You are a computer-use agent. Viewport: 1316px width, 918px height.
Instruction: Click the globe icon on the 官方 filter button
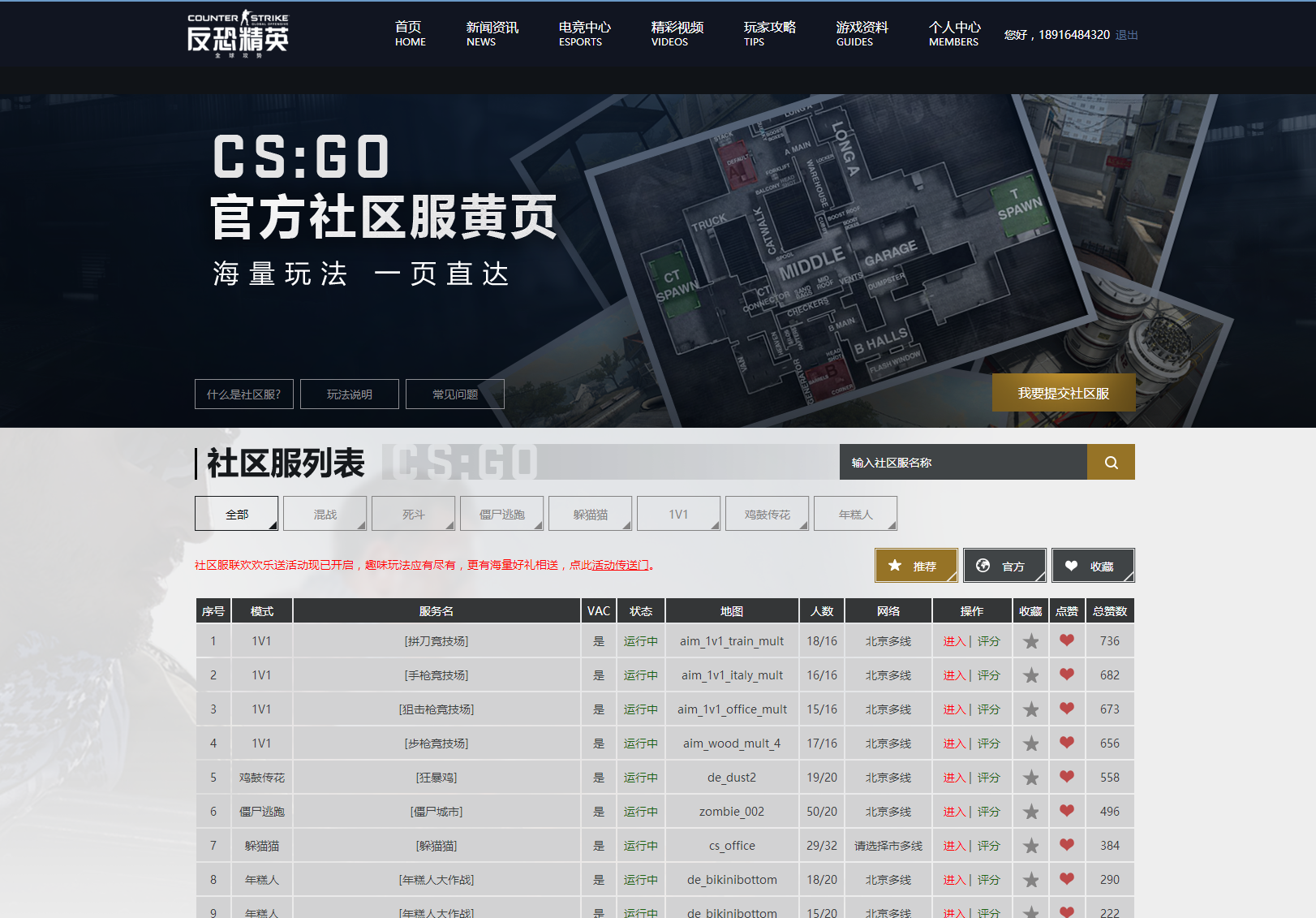point(984,565)
